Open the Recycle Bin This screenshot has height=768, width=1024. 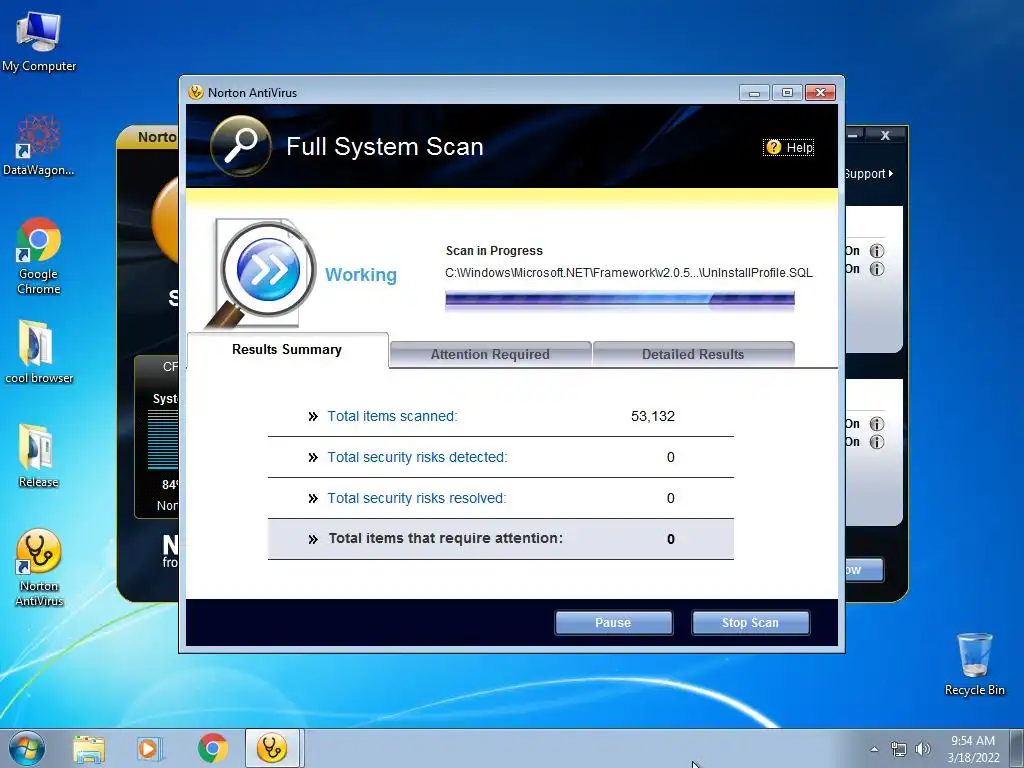point(974,664)
